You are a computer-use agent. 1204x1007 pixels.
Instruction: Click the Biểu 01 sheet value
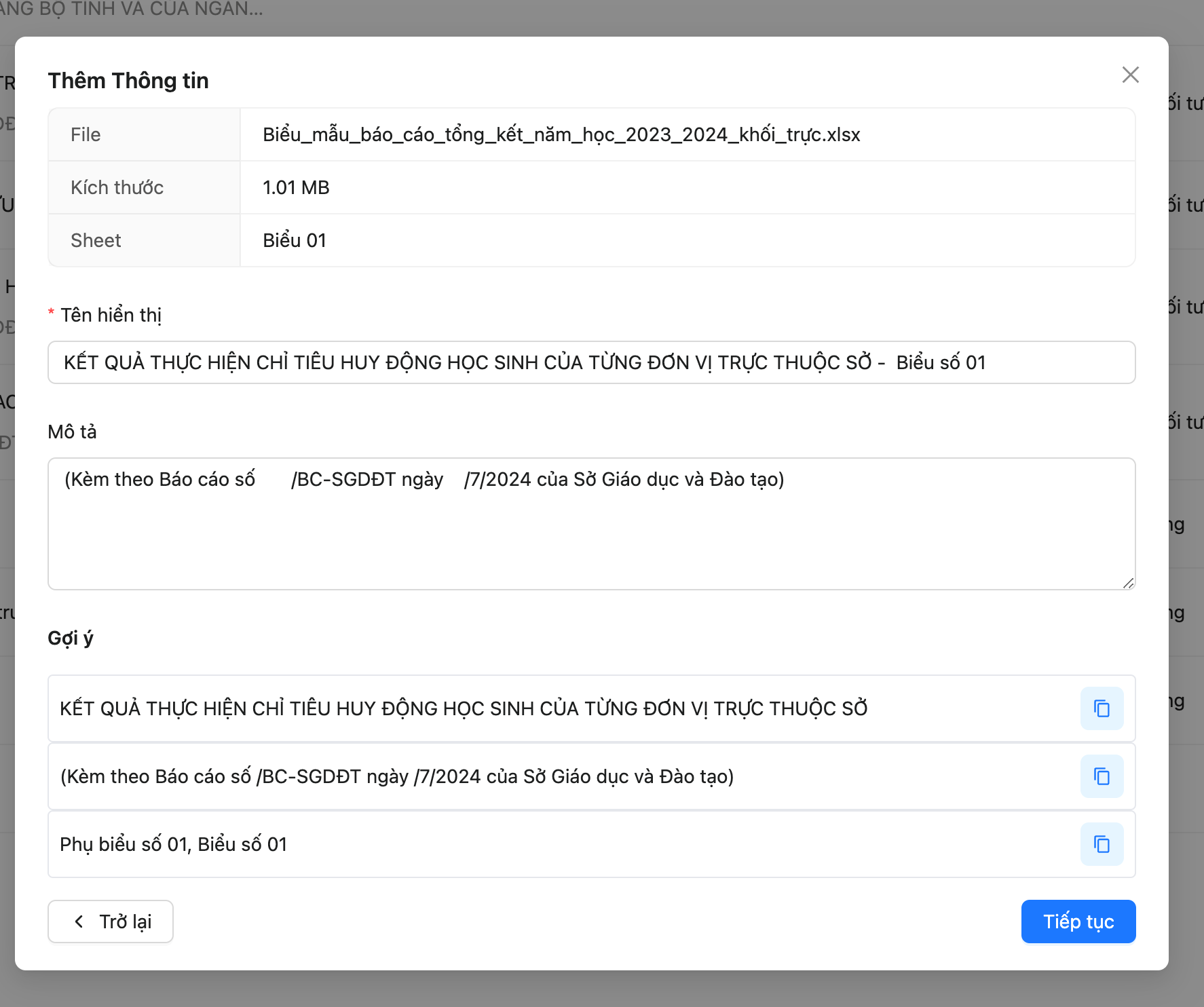click(295, 240)
